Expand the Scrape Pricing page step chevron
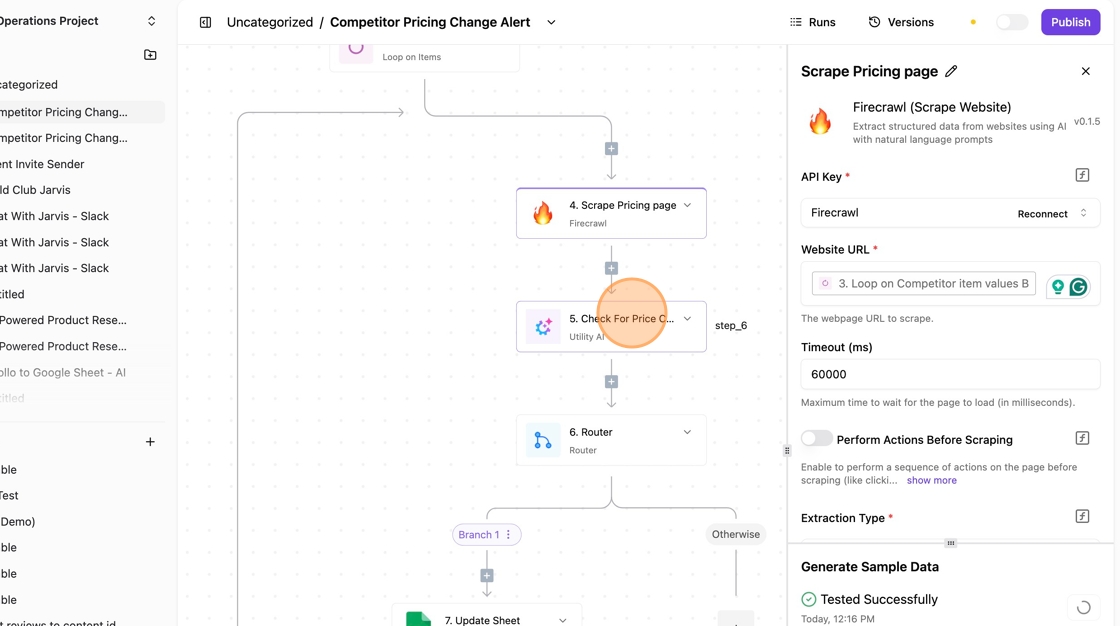This screenshot has height=626, width=1120. click(x=687, y=205)
